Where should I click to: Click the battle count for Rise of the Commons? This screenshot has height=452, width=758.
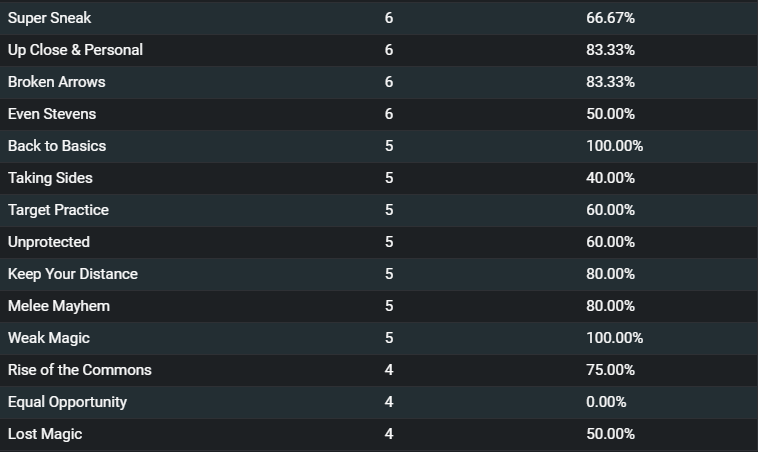389,370
